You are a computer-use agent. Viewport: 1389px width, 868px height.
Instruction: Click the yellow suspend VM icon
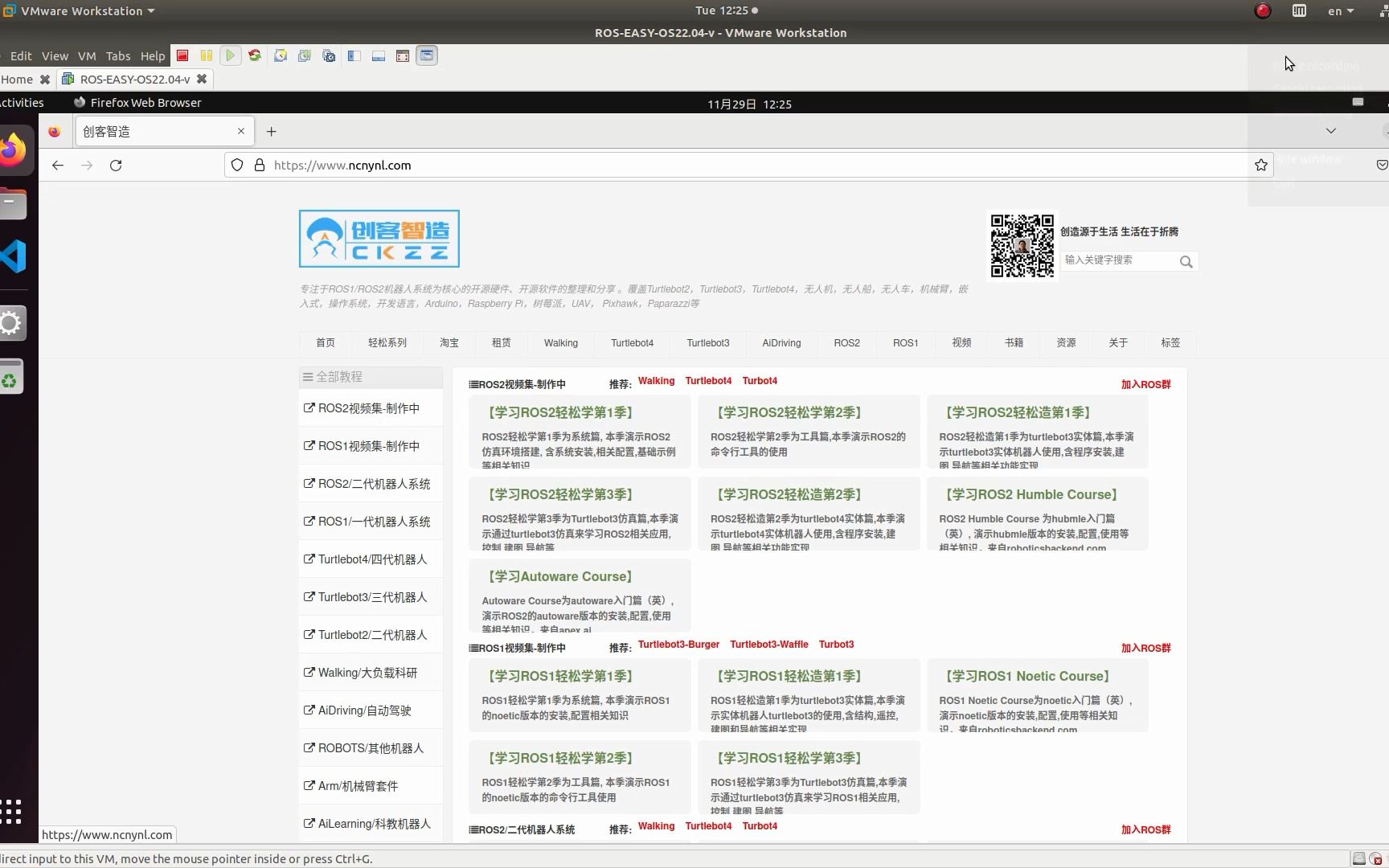pyautogui.click(x=207, y=55)
